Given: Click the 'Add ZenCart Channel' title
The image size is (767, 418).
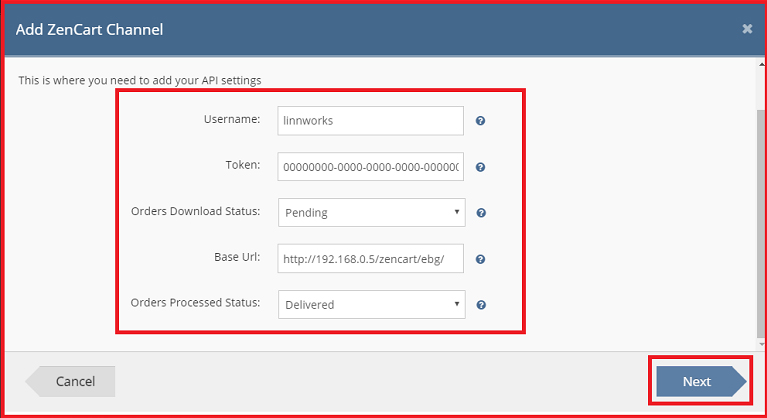Looking at the screenshot, I should point(90,29).
